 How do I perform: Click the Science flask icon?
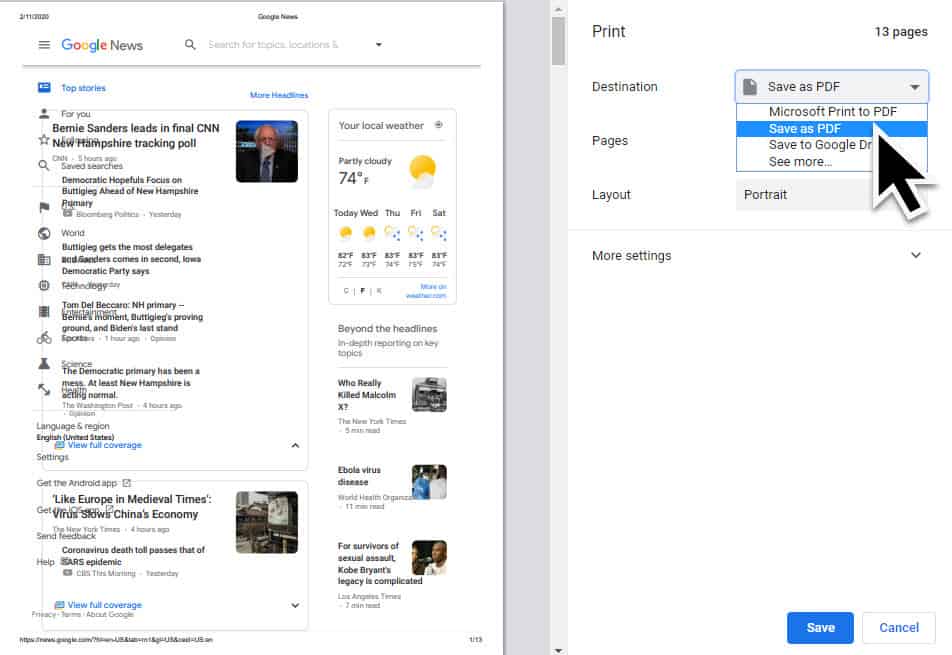(x=44, y=364)
